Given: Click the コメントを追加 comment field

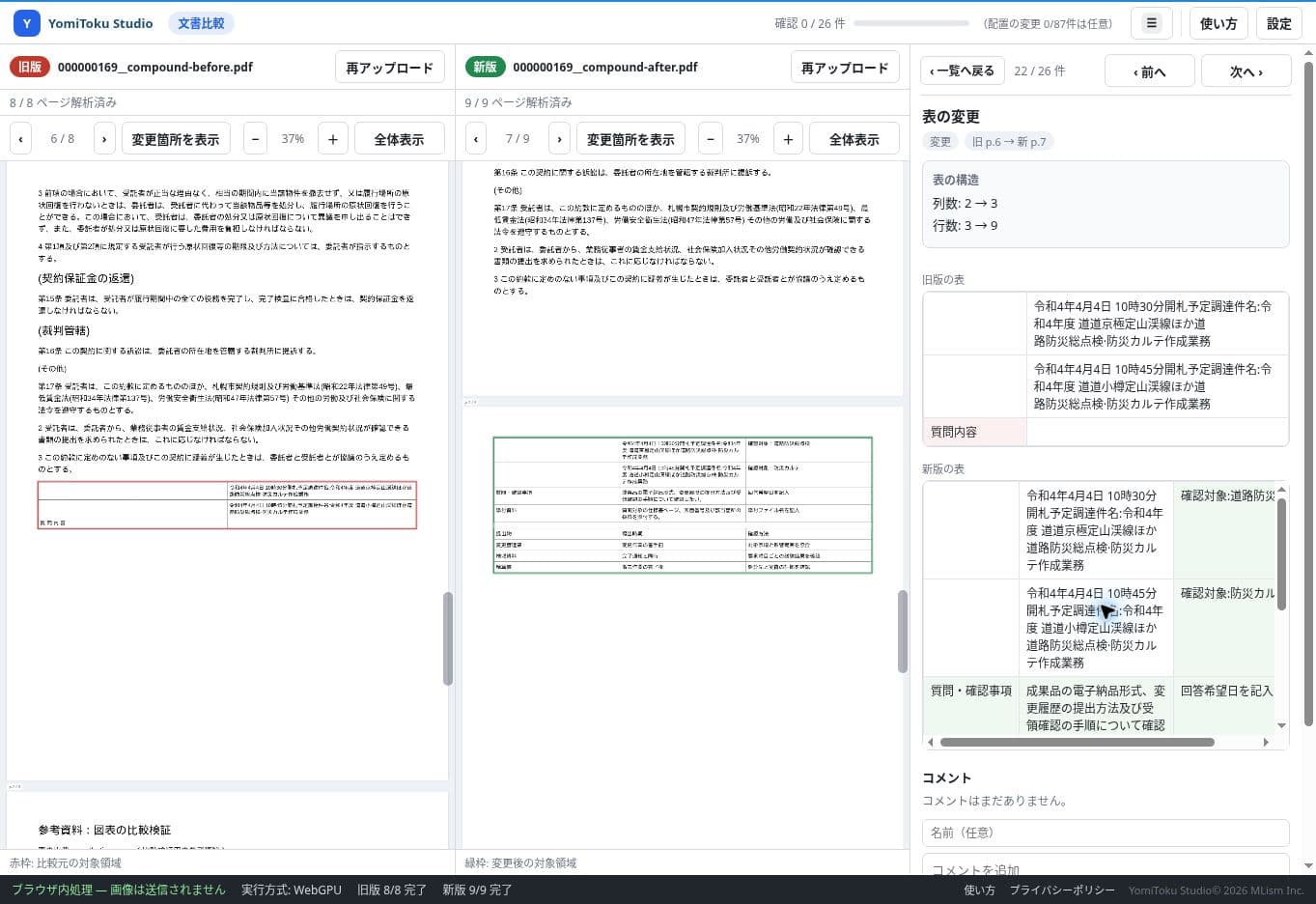Looking at the screenshot, I should coord(1106,865).
